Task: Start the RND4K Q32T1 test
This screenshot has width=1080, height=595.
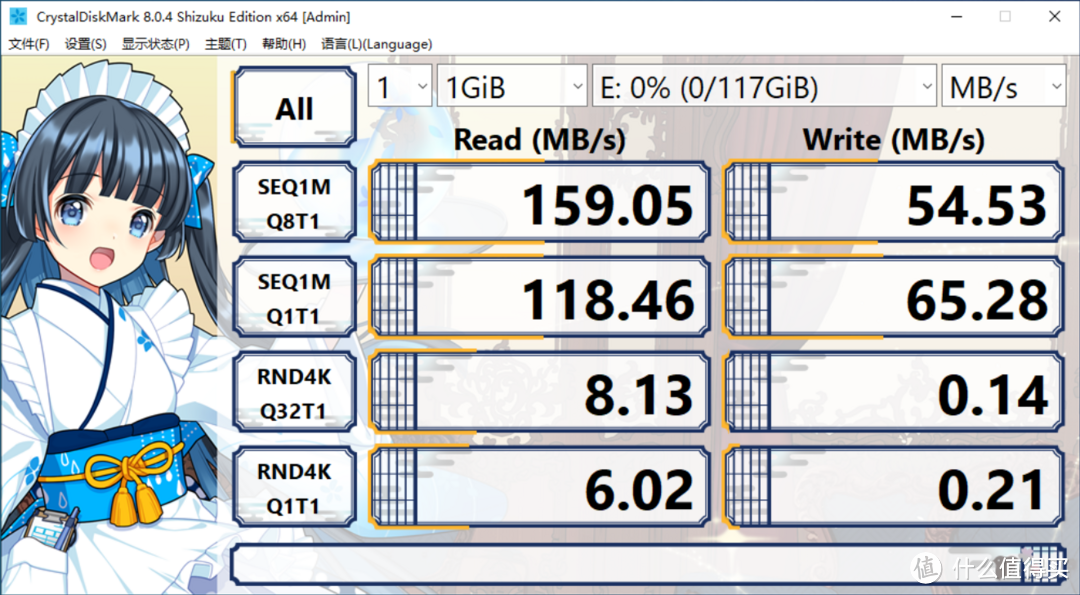Action: pyautogui.click(x=295, y=393)
